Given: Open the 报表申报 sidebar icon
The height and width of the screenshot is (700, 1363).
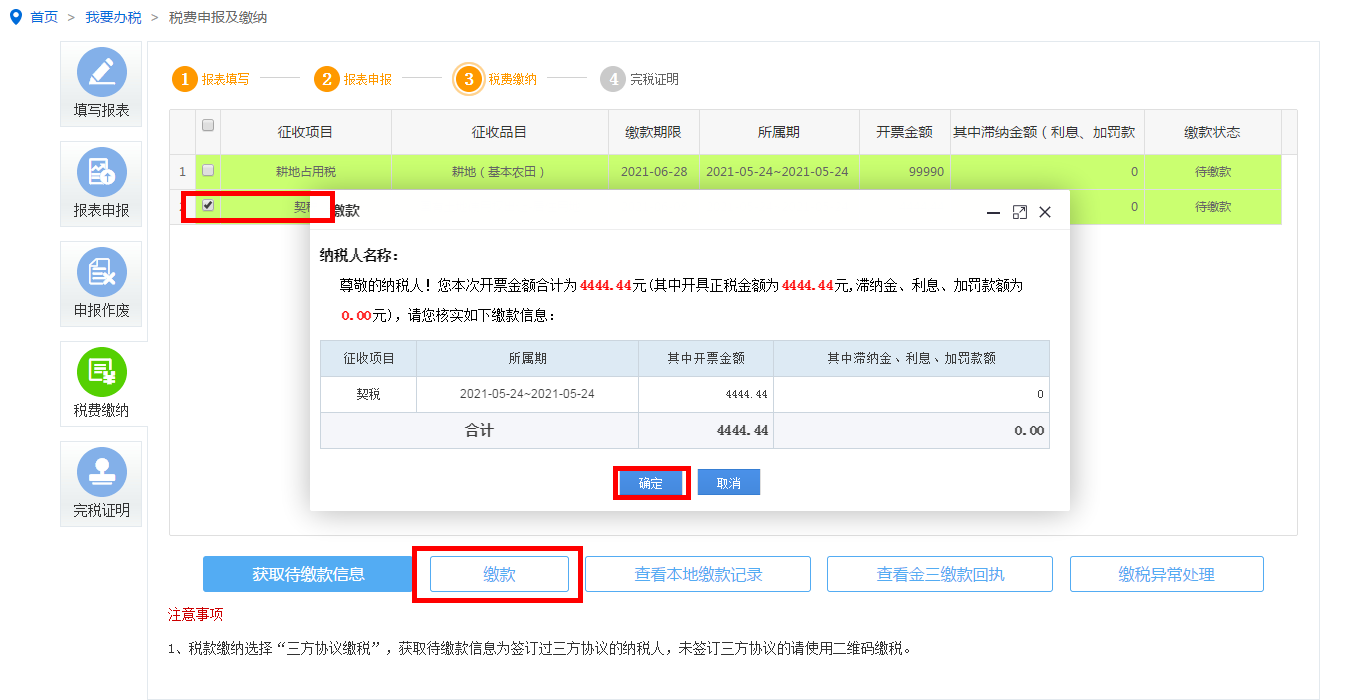Looking at the screenshot, I should tap(102, 172).
